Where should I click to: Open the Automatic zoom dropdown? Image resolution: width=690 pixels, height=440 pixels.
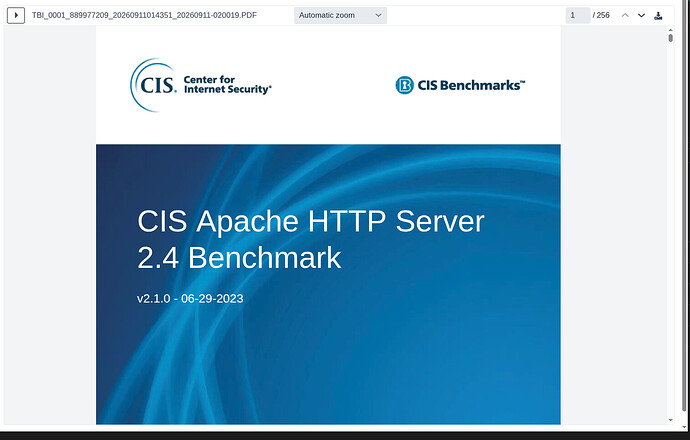point(340,15)
